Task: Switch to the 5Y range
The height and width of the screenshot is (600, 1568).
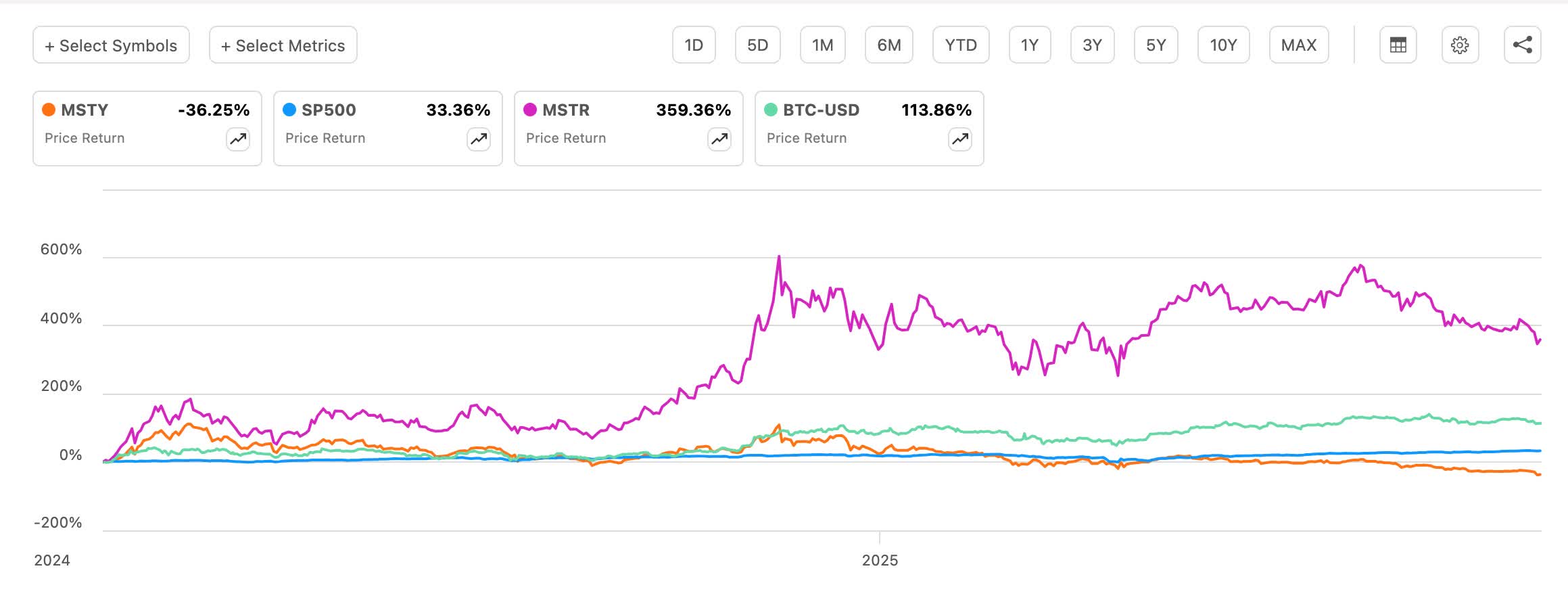Action: [x=1155, y=45]
